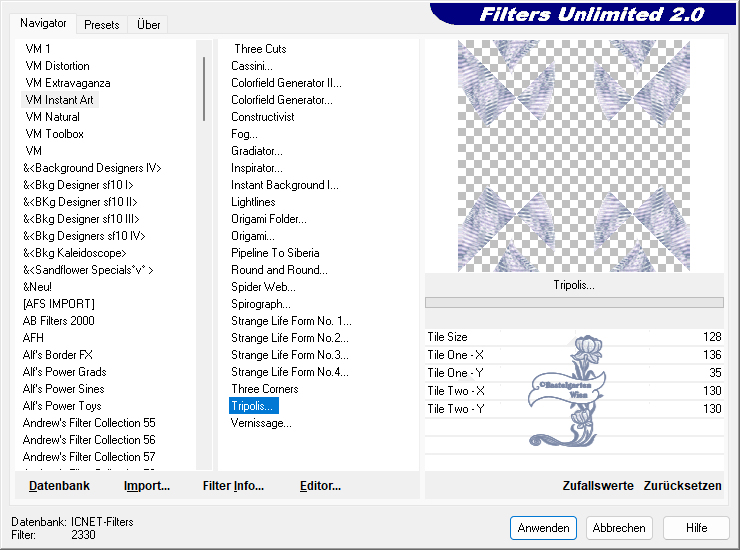The width and height of the screenshot is (740, 550).
Task: Reset settings with Zurücksetzen
Action: [x=682, y=486]
